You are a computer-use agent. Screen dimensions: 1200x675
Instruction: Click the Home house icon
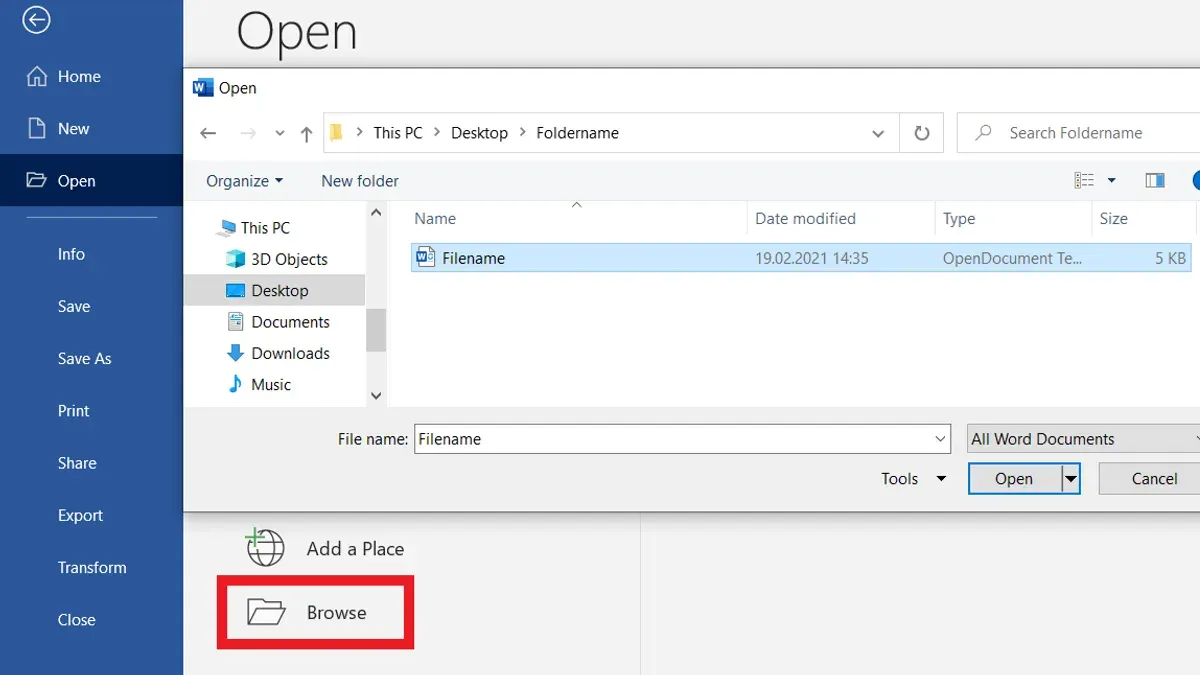pos(37,76)
